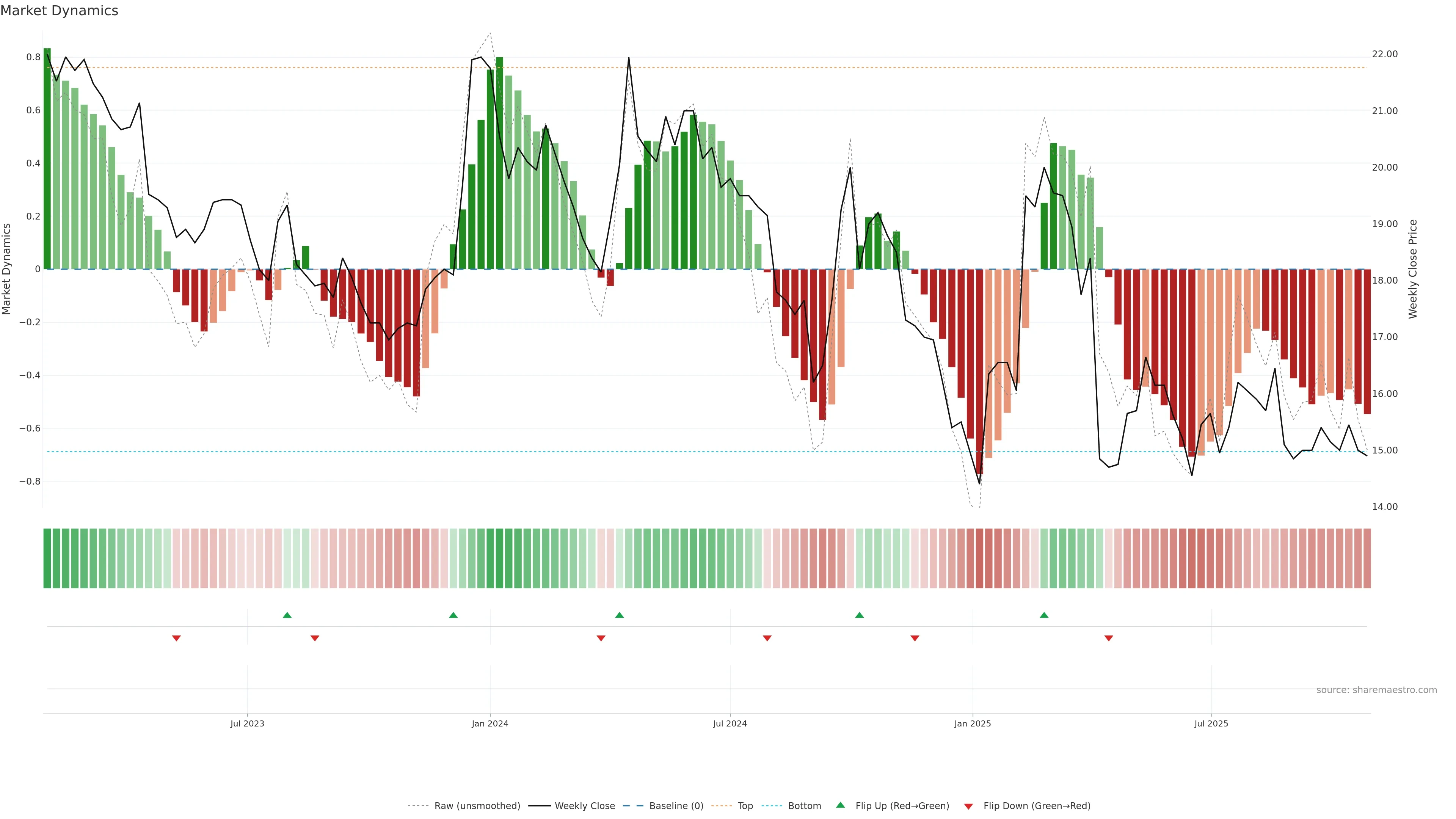Click the 22.00 price axis tick label
The height and width of the screenshot is (819, 1456).
[x=1384, y=54]
